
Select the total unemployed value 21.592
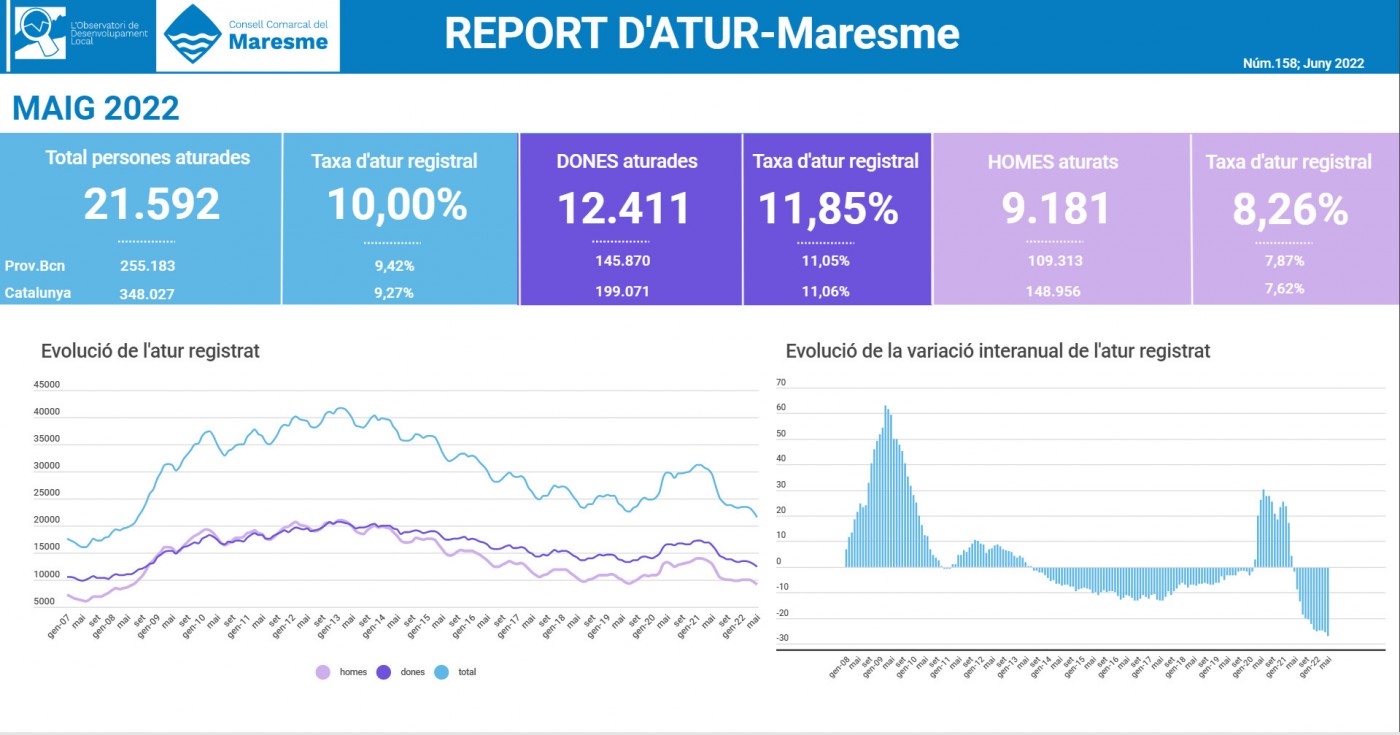(151, 204)
